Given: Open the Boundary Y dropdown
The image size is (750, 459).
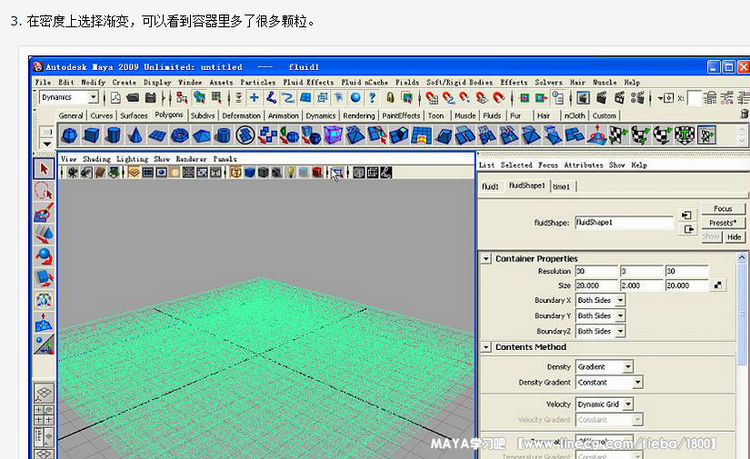Looking at the screenshot, I should (600, 316).
